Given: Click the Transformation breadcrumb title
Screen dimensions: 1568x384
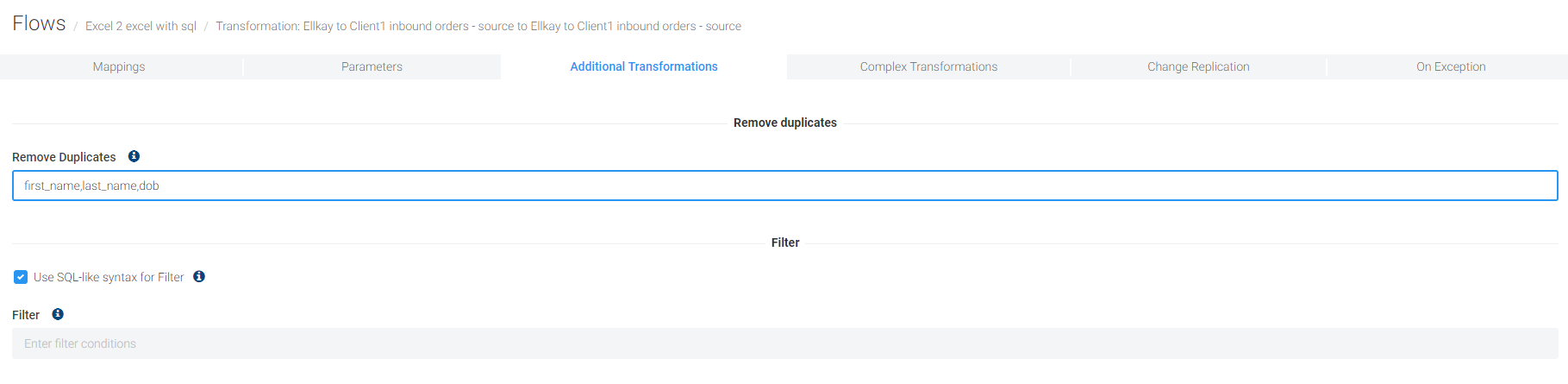Looking at the screenshot, I should [478, 26].
